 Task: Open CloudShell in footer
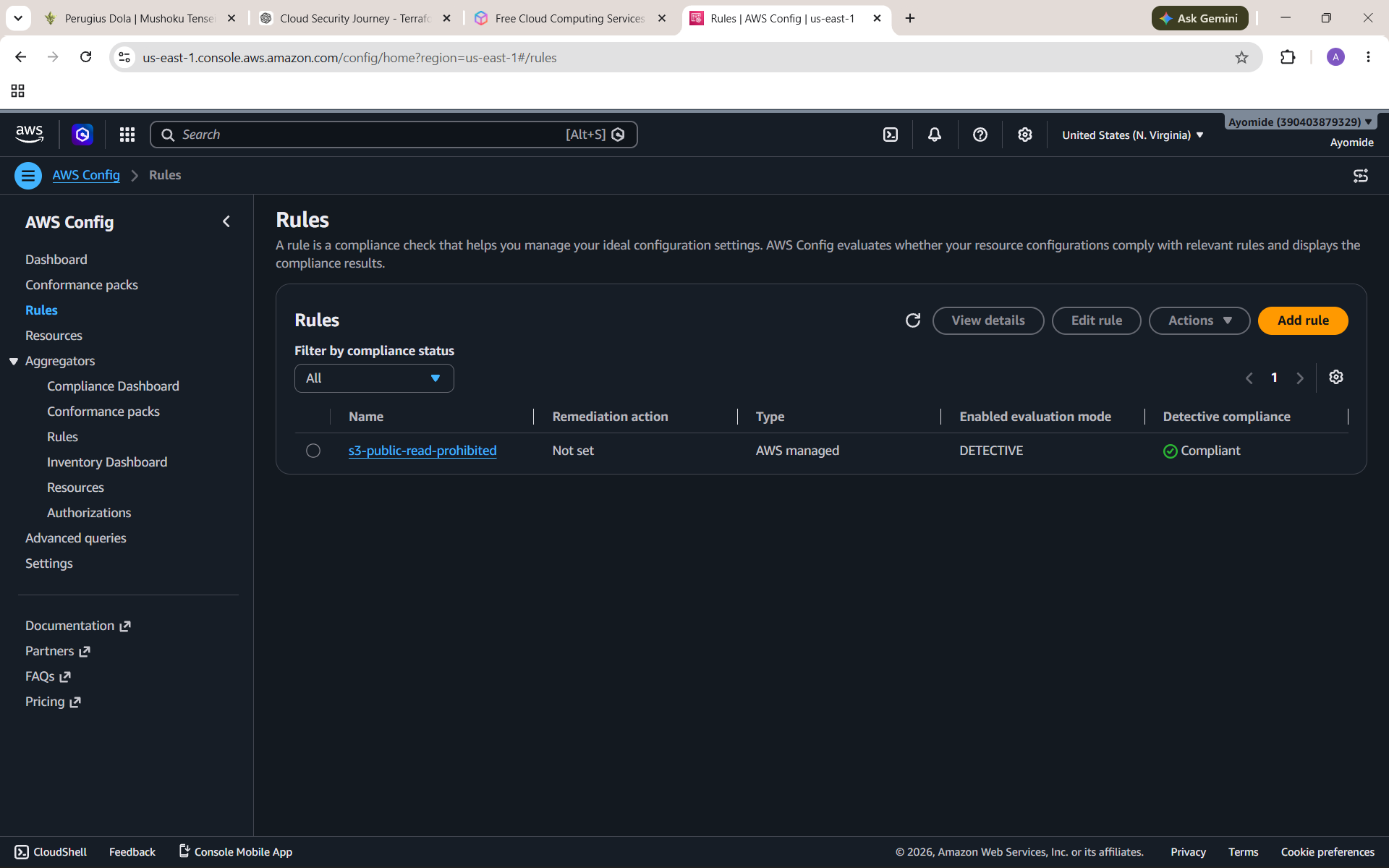pos(51,852)
